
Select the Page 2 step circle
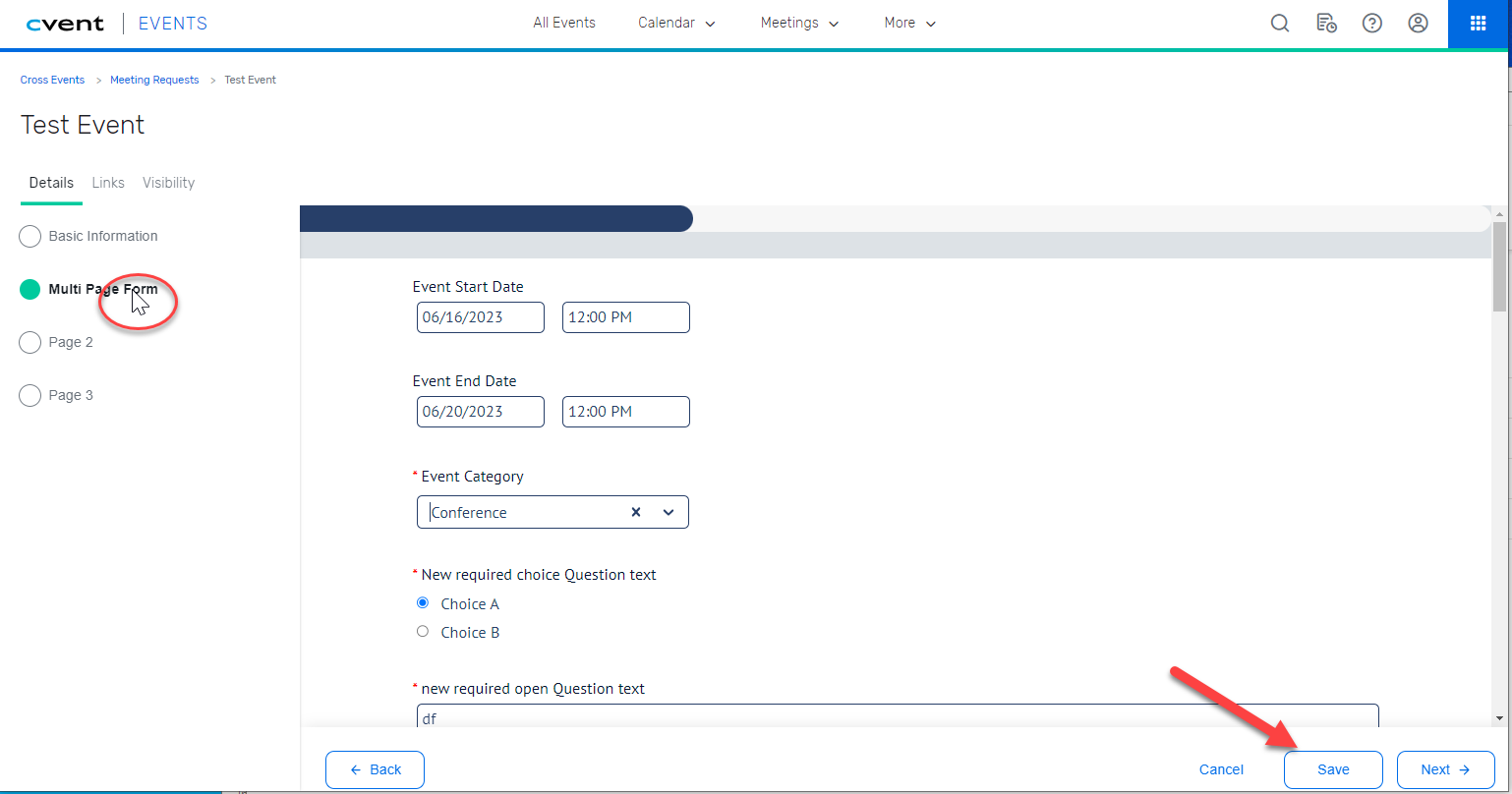click(30, 342)
